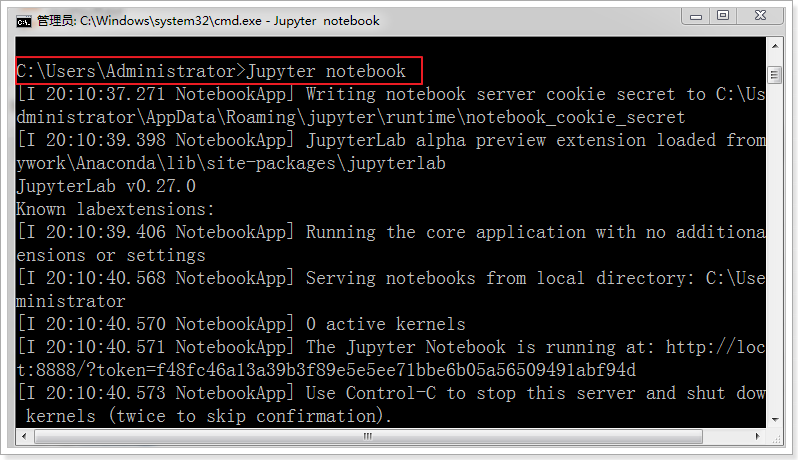798x460 pixels.
Task: Click the vertical scrollbar thumb
Action: coord(775,75)
